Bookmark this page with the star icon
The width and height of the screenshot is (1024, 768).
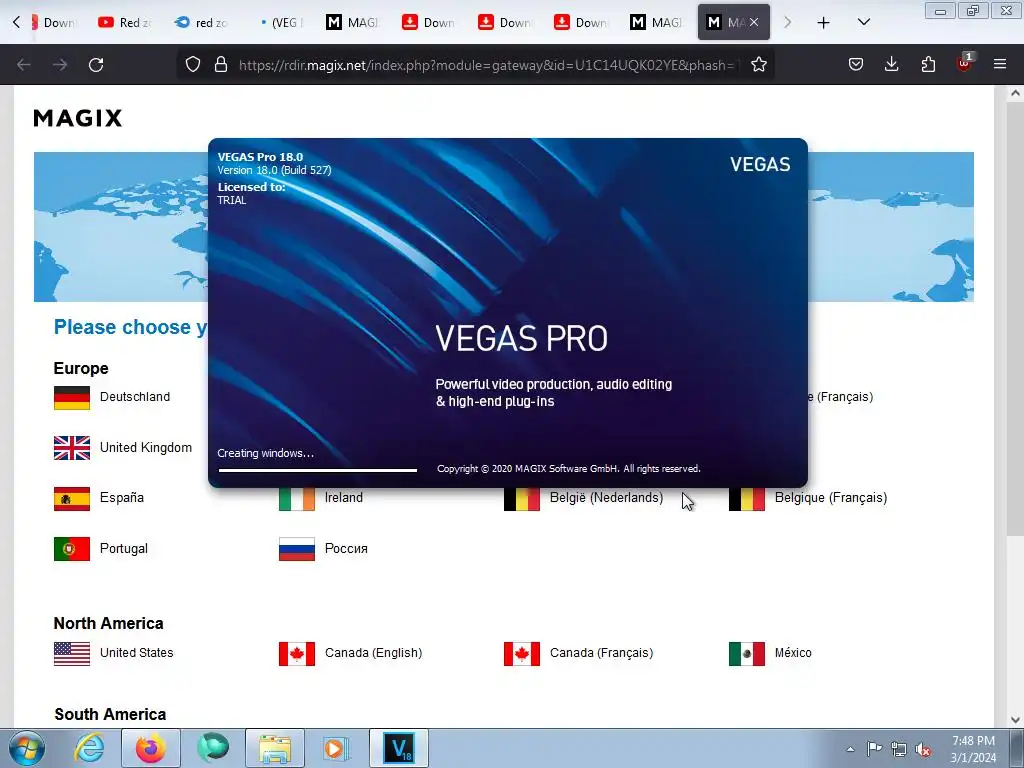758,65
